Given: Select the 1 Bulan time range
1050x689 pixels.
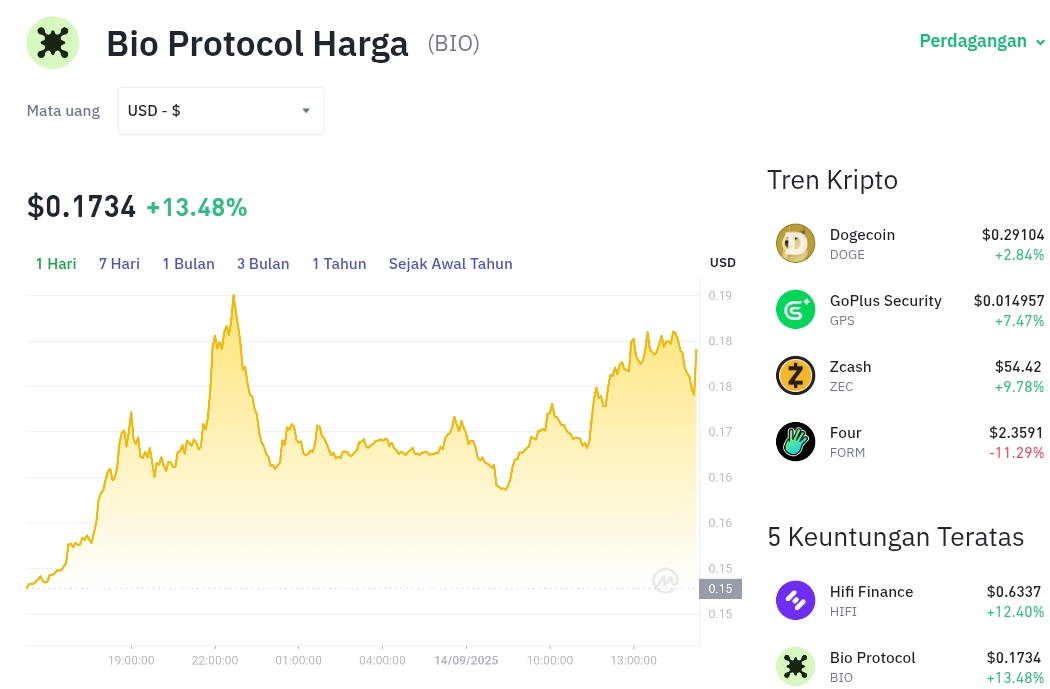Looking at the screenshot, I should point(188,264).
